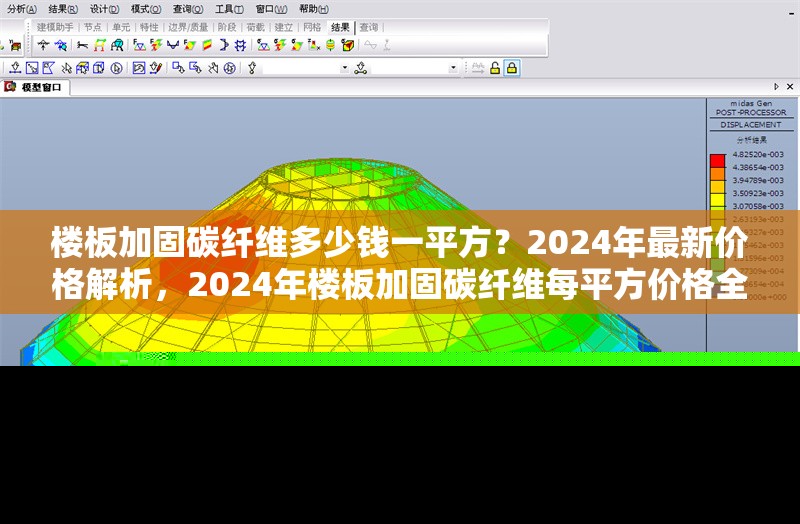This screenshot has height=524, width=800.
Task: Open the 窗口(W) menu
Action: (x=271, y=9)
